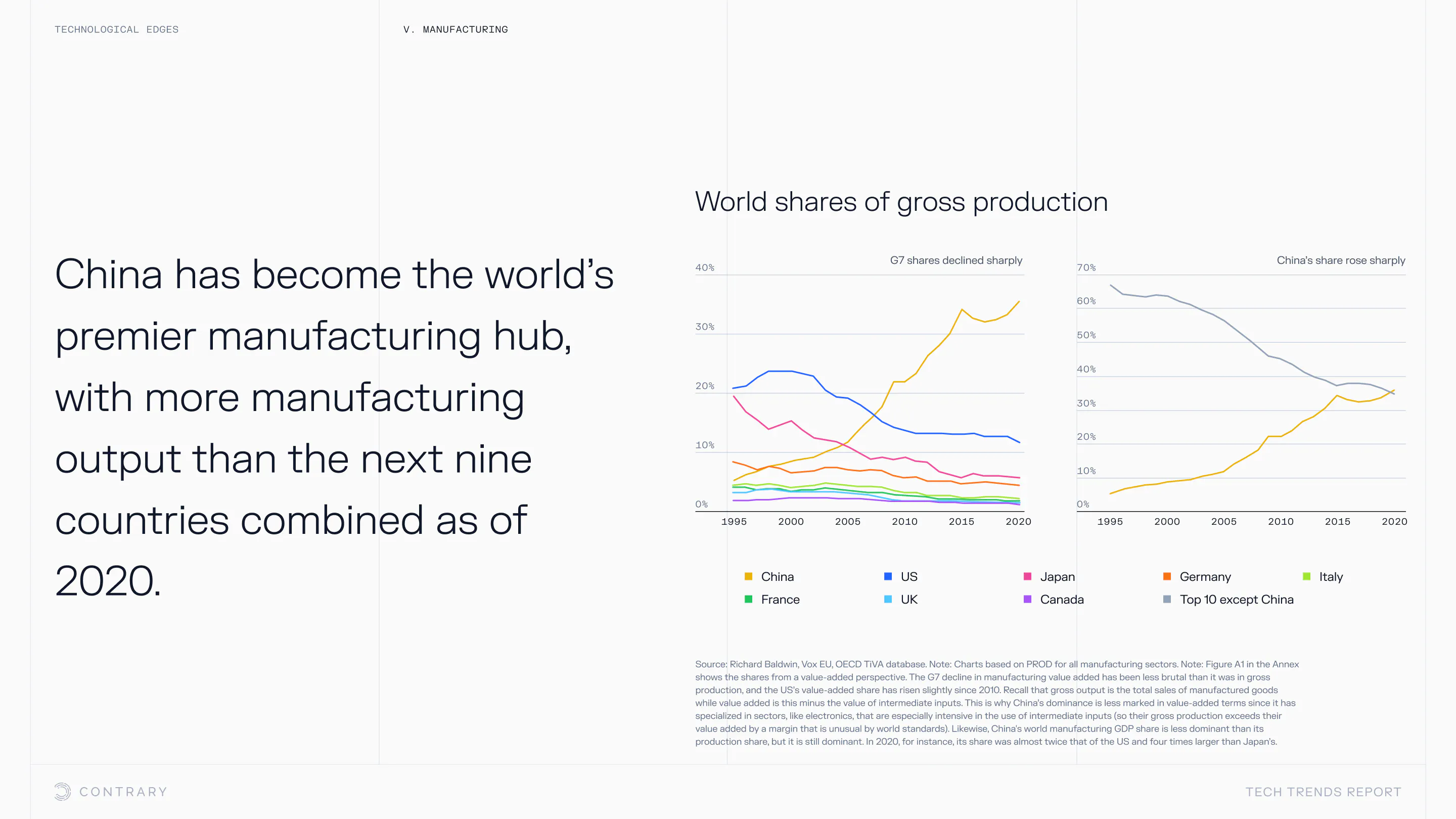Click the US blue legend swatch
1456x819 pixels.
[888, 576]
